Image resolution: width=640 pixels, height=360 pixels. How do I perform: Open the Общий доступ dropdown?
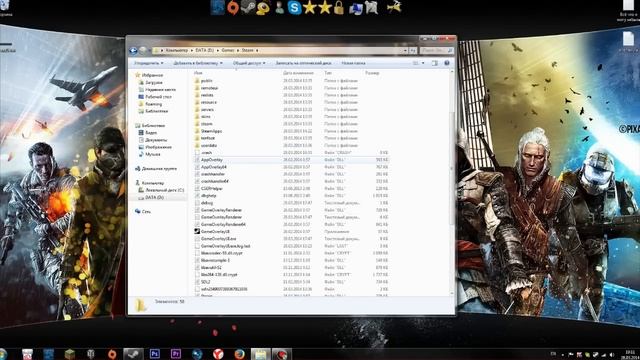[x=249, y=63]
